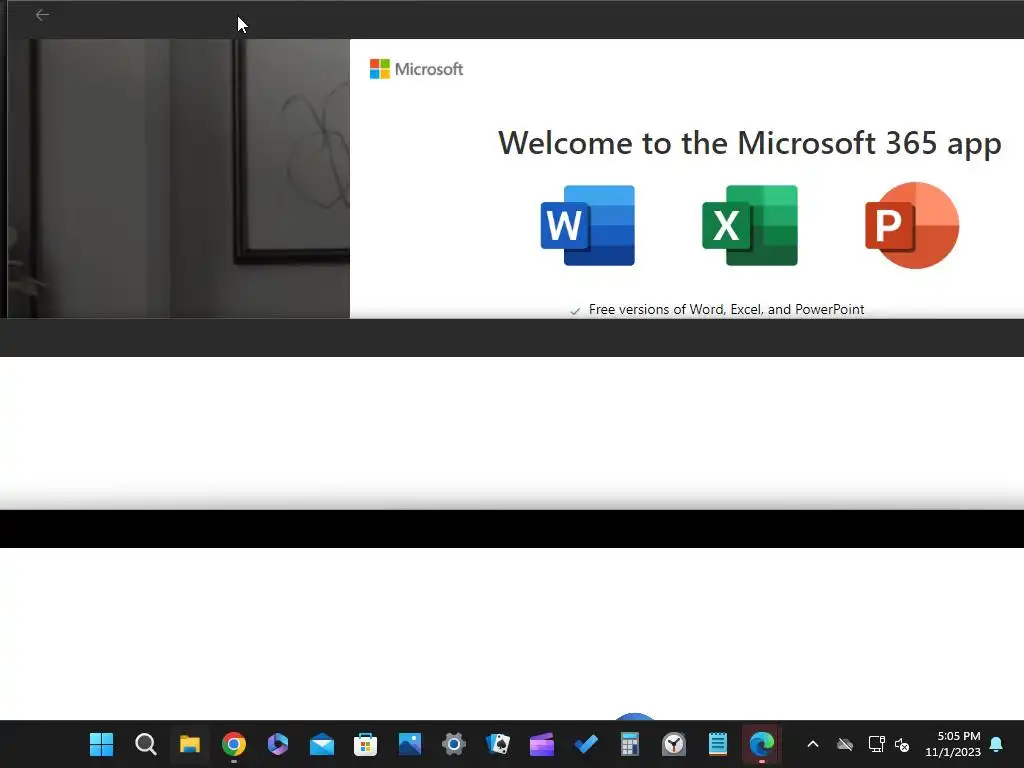Open the clock showing 5:05 PM

point(953,744)
